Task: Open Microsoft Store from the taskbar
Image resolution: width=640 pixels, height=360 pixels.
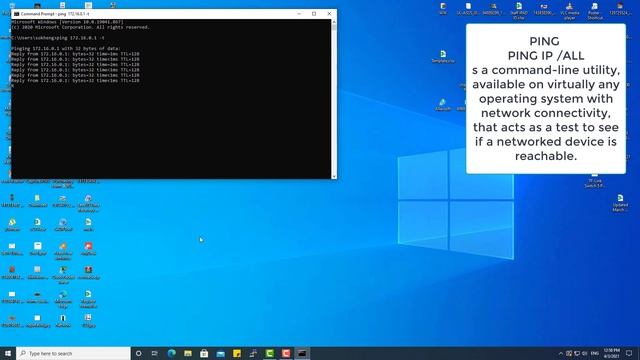Action: 204,353
